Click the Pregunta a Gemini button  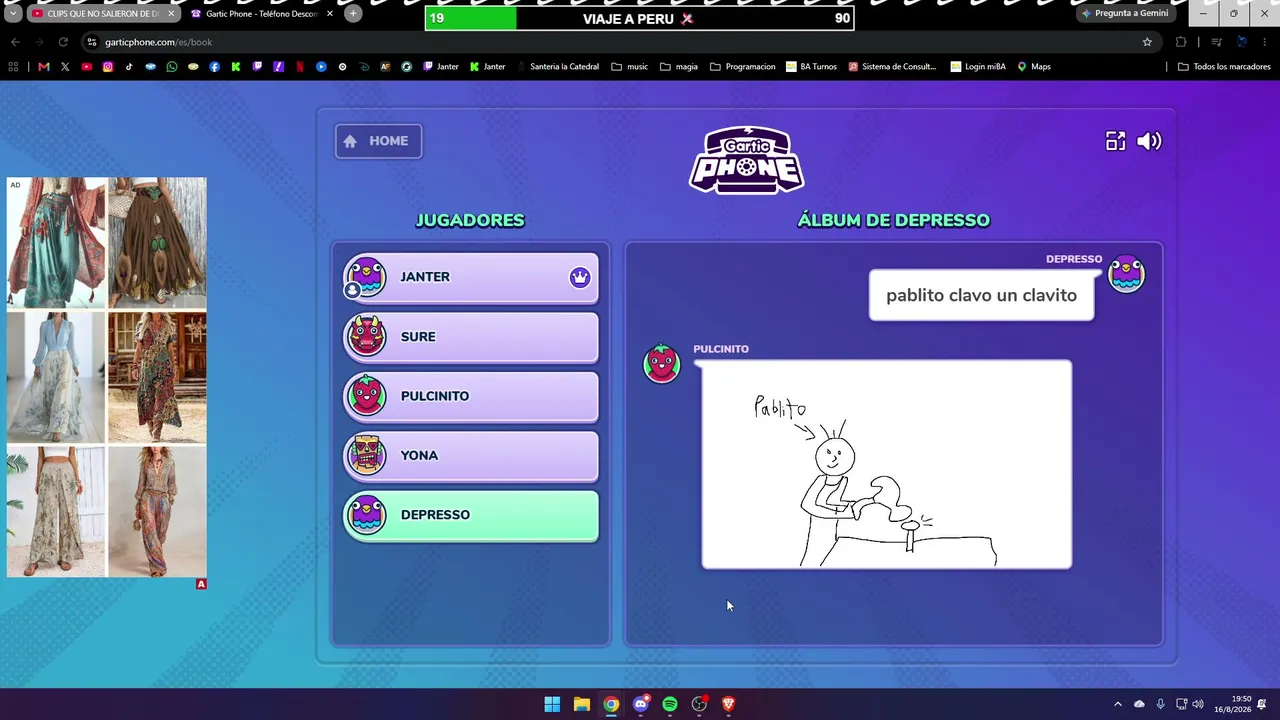click(x=1125, y=14)
